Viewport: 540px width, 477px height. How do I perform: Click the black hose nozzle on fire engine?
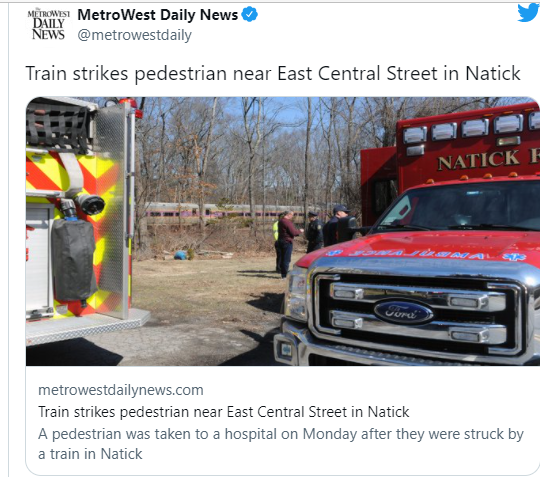[89, 204]
